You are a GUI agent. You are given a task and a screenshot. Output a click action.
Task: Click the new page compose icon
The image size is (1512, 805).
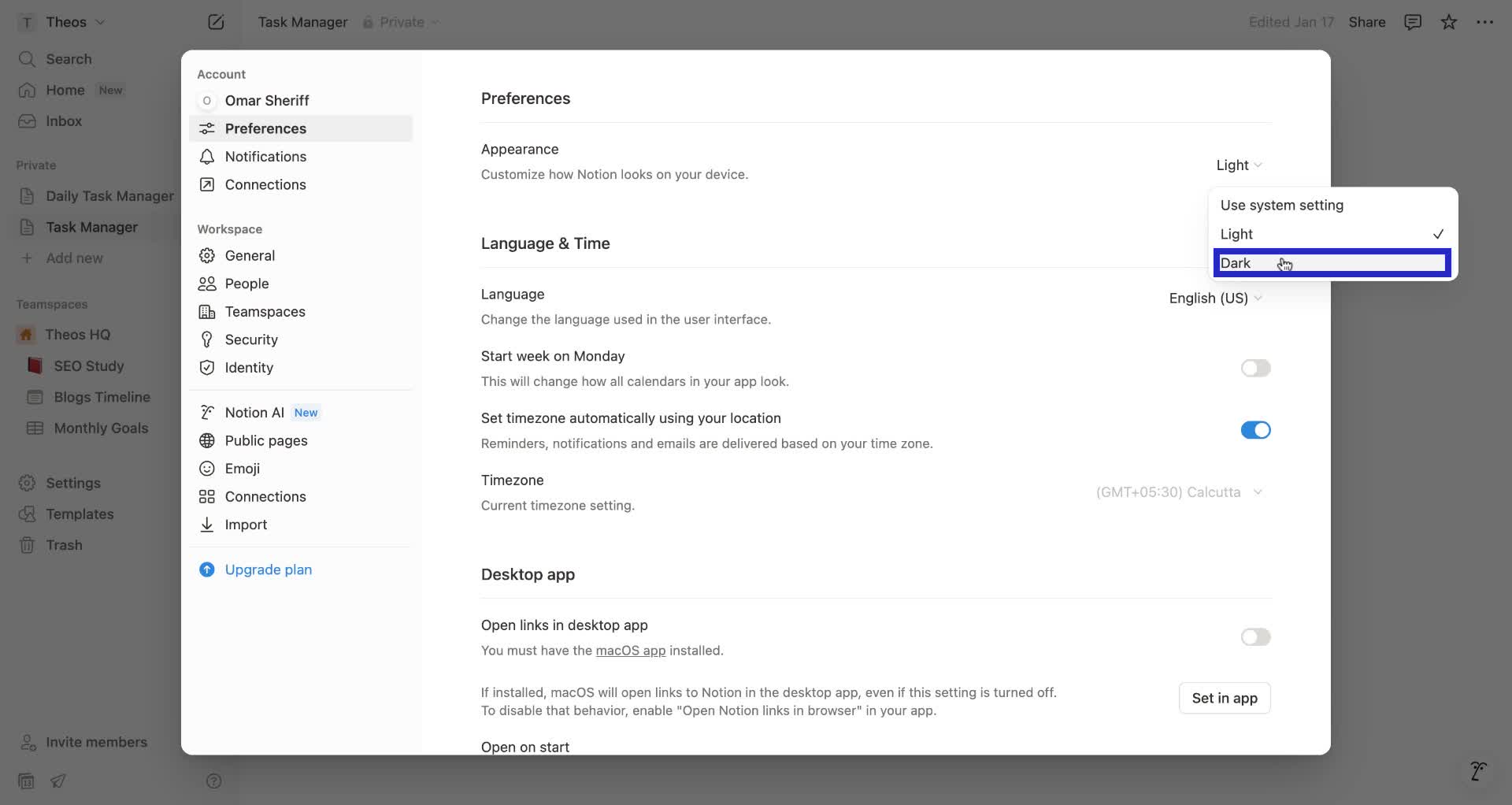coord(216,21)
